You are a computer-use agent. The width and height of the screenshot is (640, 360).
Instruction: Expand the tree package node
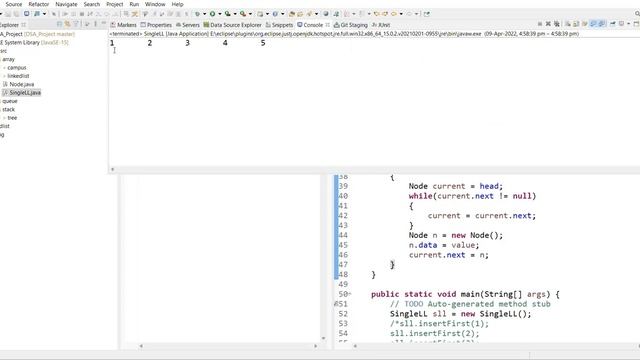tap(4, 118)
